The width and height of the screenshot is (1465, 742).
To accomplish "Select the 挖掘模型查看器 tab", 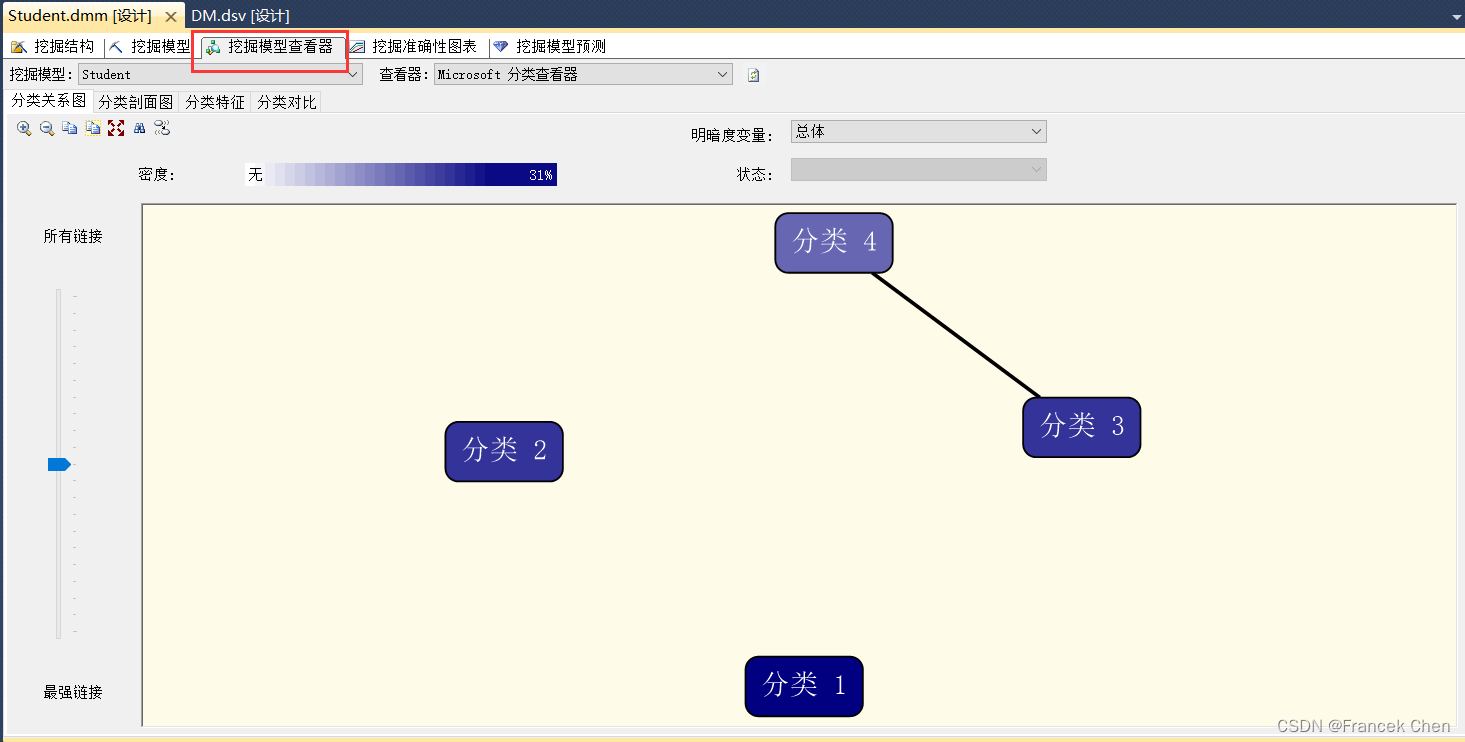I will [x=270, y=46].
